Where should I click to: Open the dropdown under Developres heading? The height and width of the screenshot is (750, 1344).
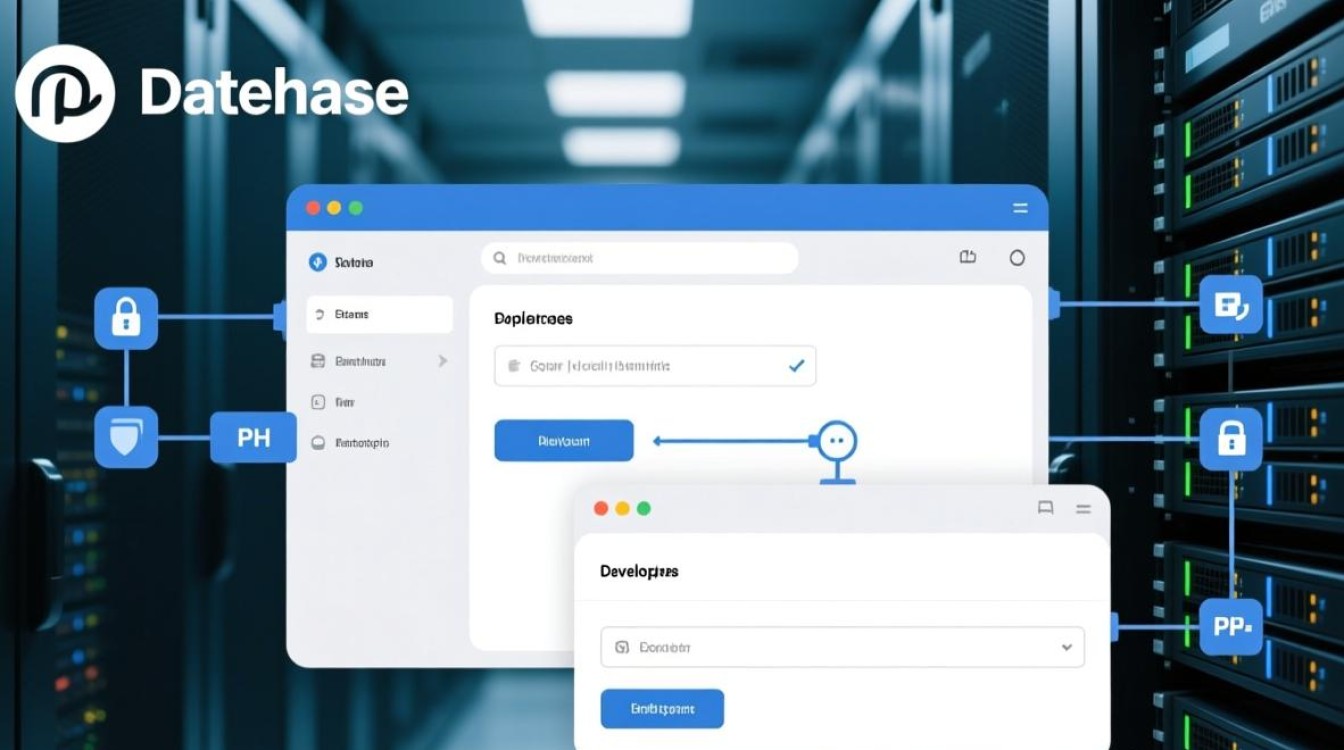coord(842,647)
